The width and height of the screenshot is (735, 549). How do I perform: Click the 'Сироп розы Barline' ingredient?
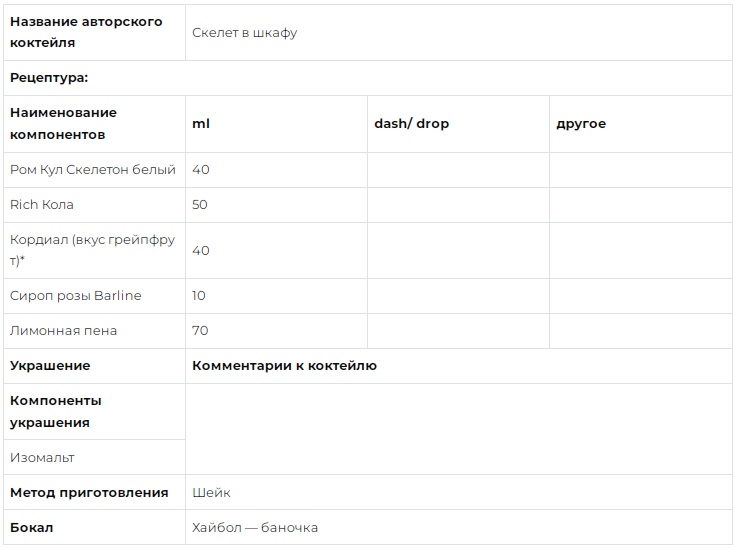[75, 295]
